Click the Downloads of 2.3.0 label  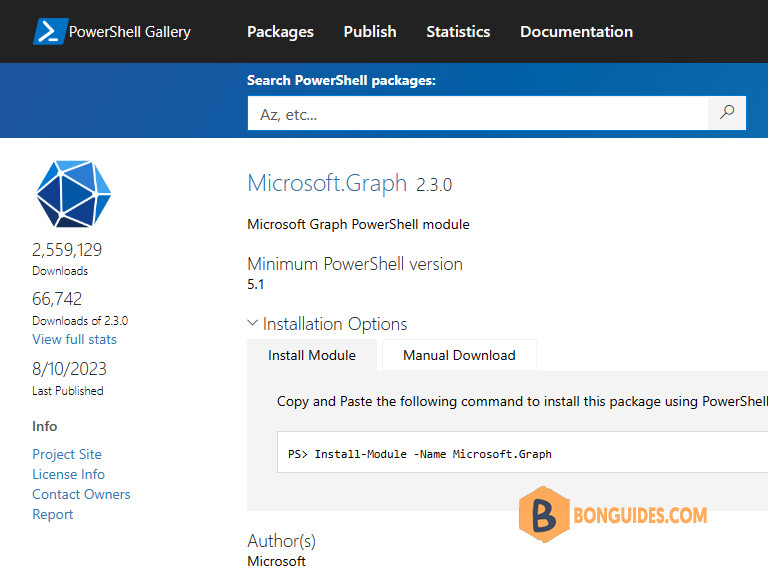80,321
